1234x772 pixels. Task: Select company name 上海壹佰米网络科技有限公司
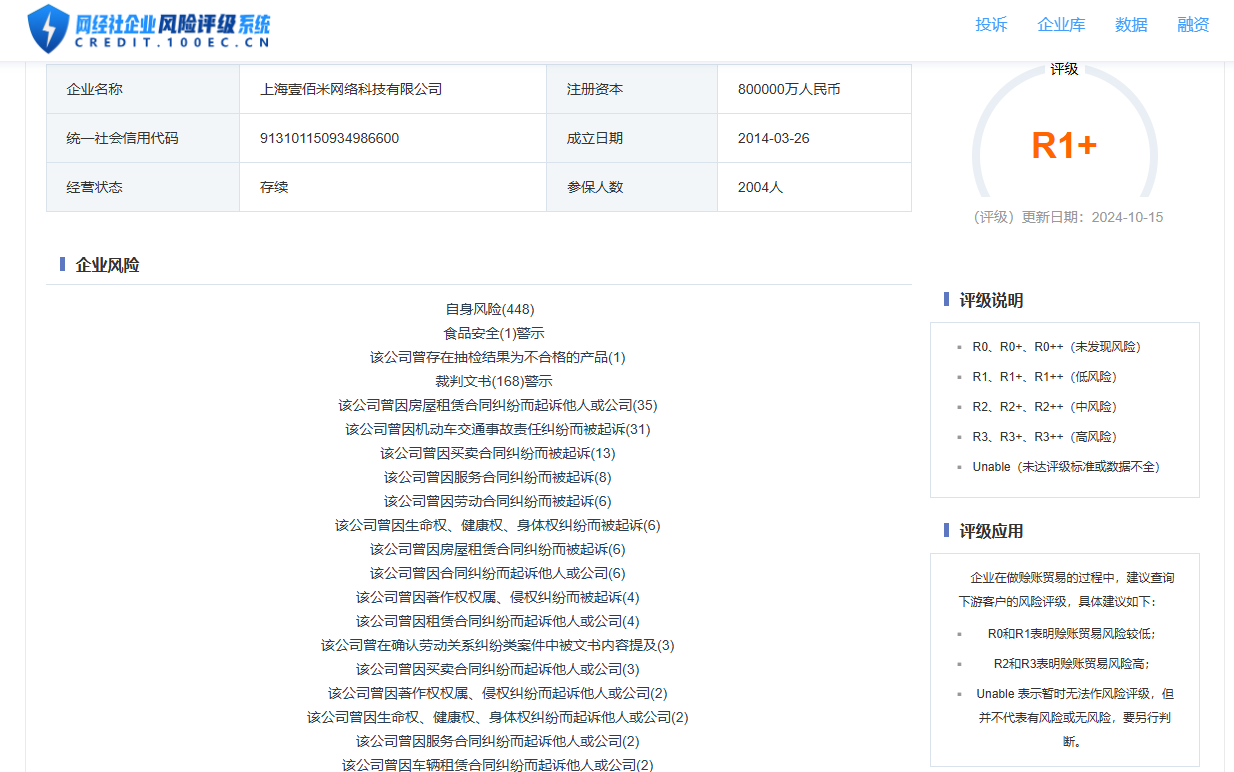point(351,89)
